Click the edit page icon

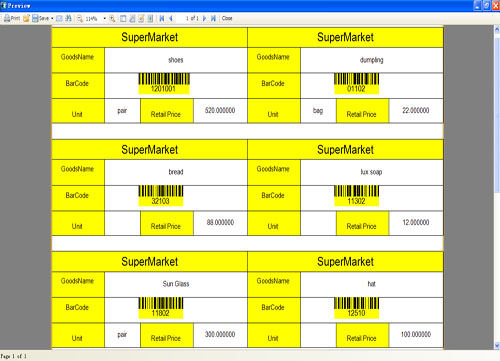click(141, 18)
